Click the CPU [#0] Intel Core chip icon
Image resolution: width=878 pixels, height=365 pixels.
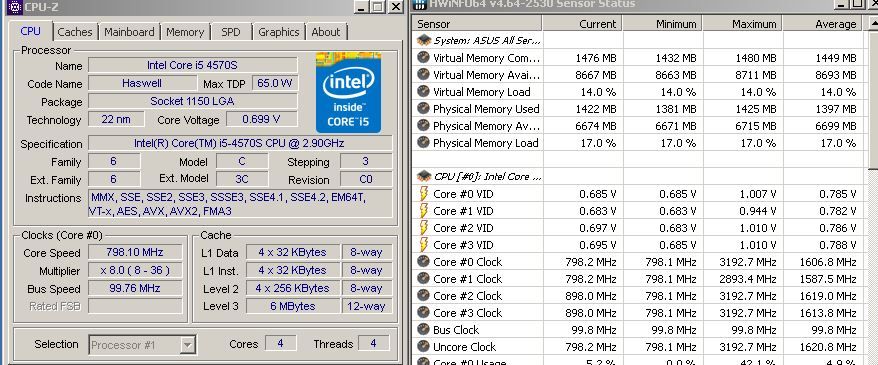(x=424, y=176)
